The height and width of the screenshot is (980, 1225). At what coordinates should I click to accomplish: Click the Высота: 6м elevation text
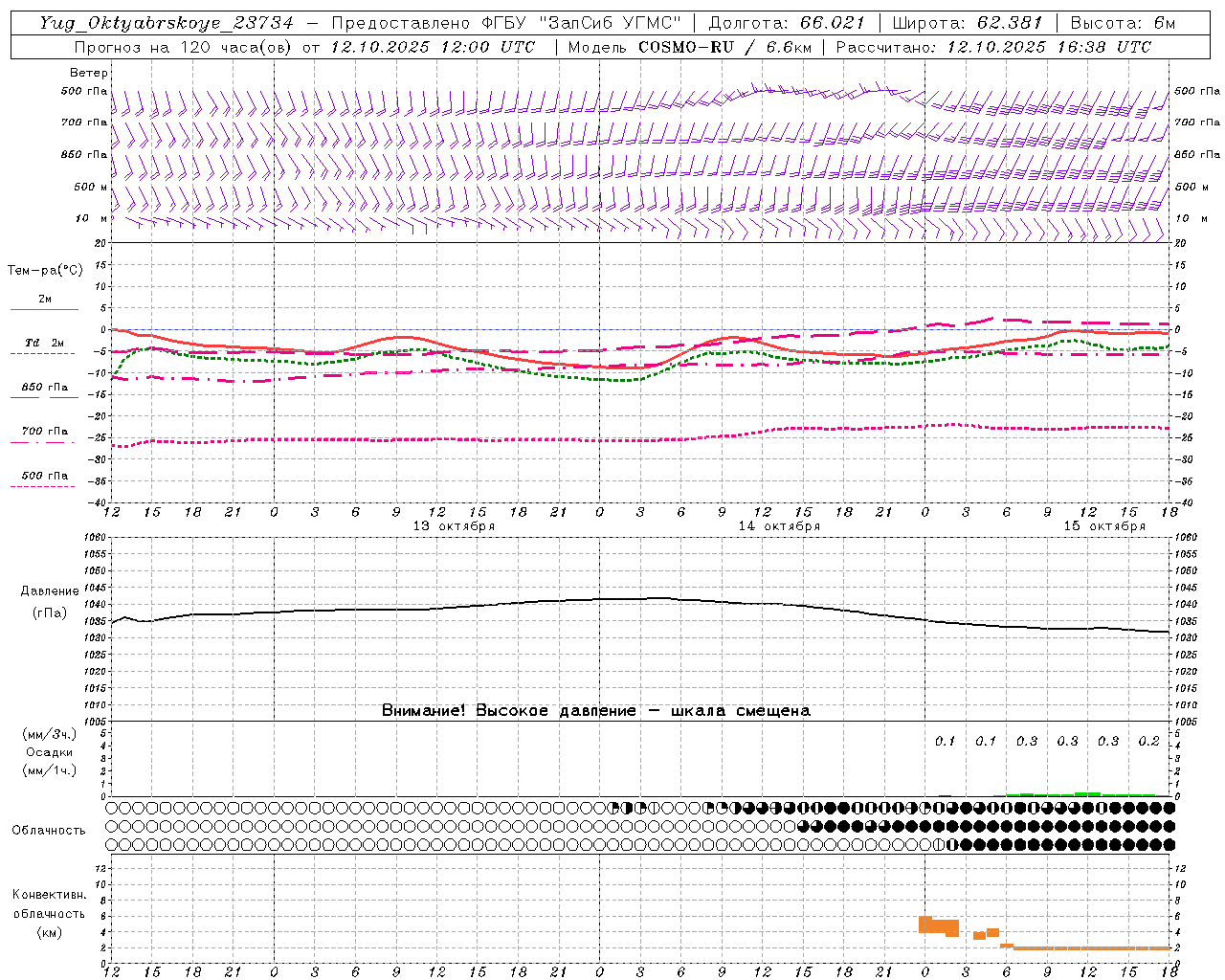tap(1123, 23)
